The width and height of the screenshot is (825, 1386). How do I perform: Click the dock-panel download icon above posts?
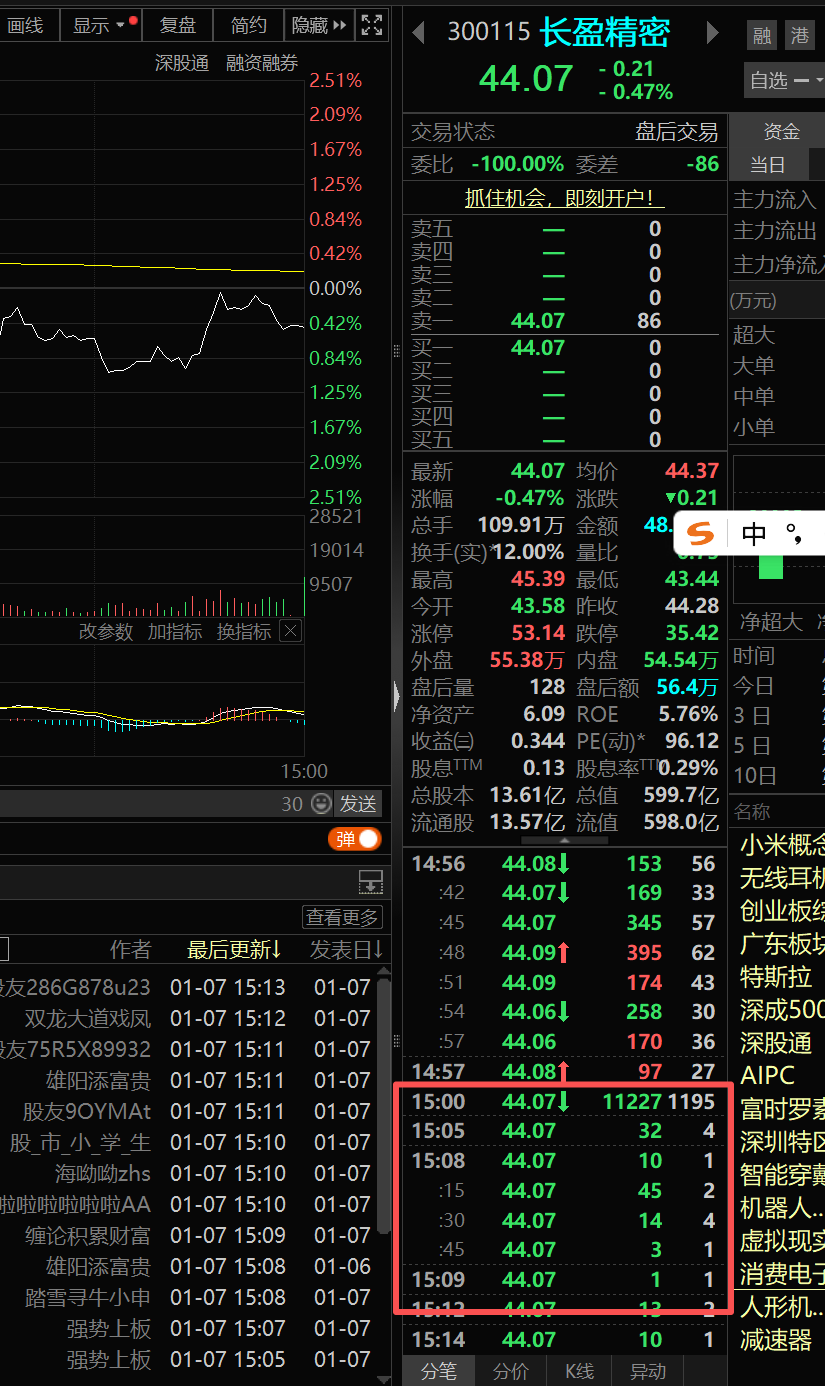[370, 882]
